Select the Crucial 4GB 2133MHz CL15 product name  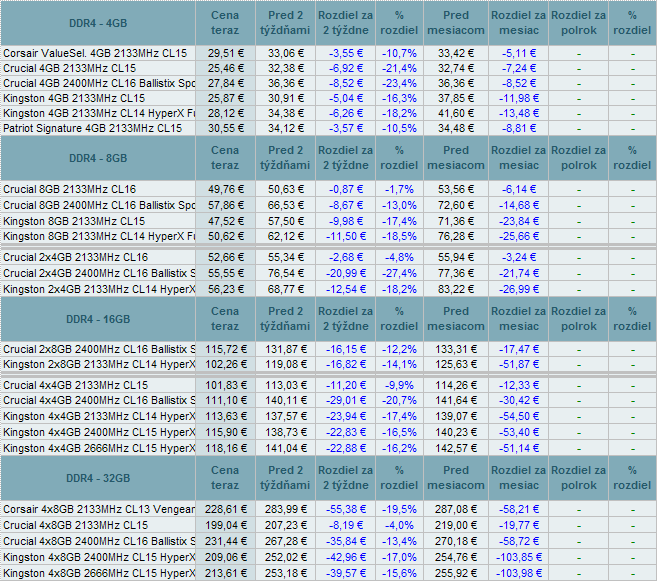point(70,68)
